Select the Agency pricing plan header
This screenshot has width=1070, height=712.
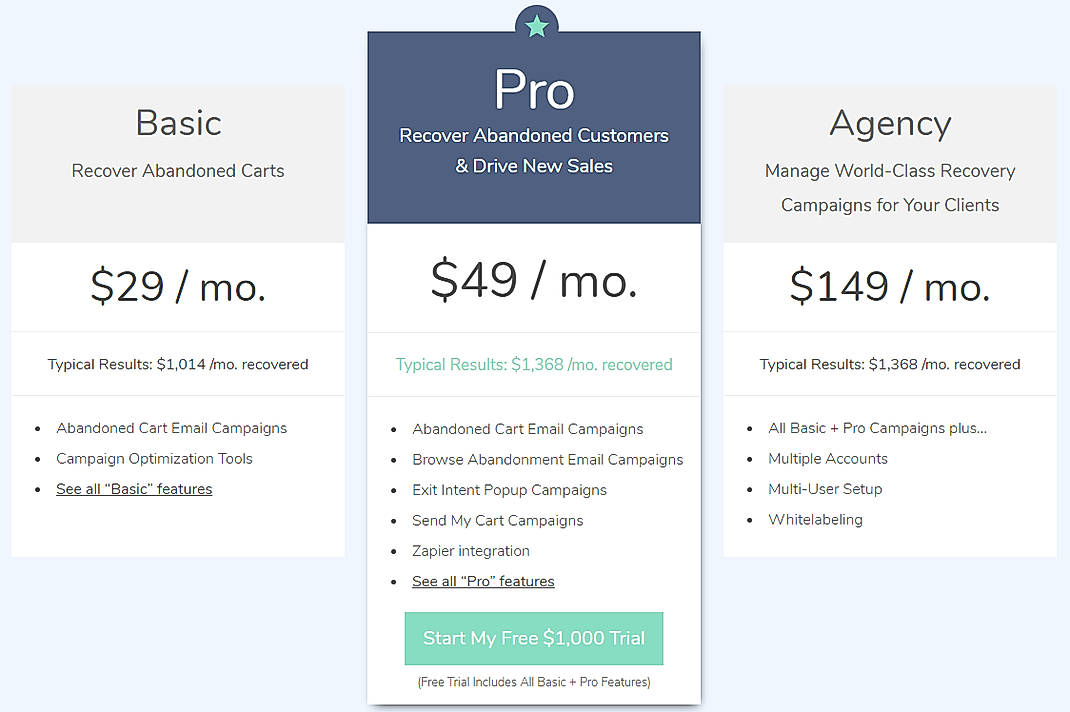889,123
